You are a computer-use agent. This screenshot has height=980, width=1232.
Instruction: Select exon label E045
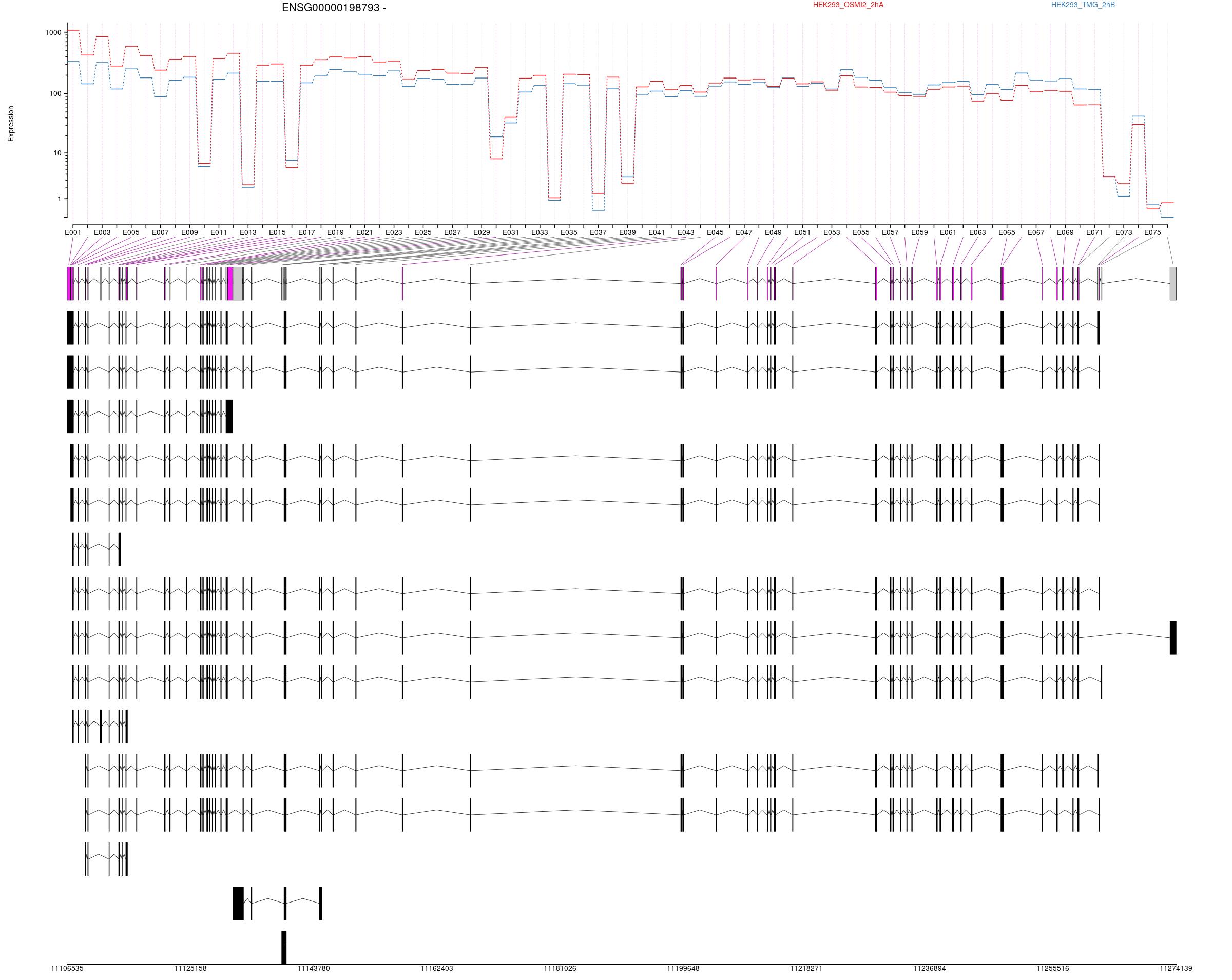click(715, 232)
